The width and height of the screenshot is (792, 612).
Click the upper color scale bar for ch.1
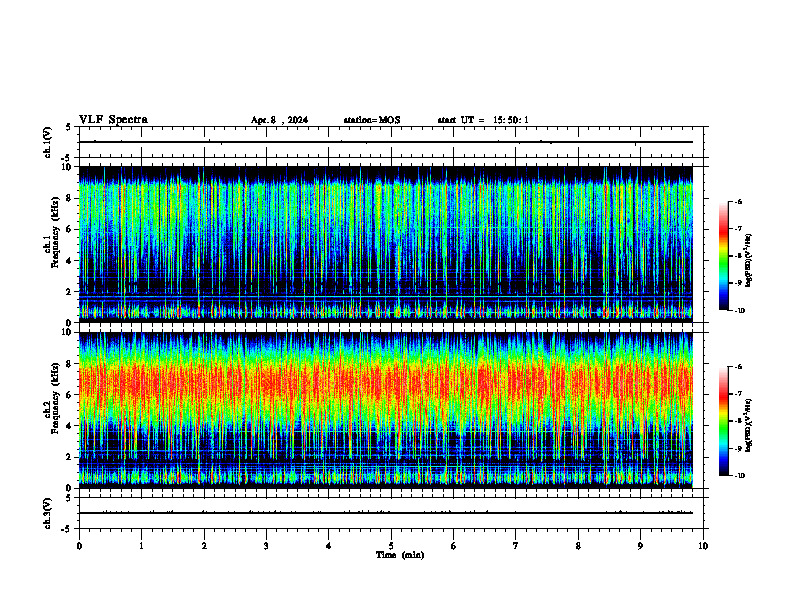(723, 256)
